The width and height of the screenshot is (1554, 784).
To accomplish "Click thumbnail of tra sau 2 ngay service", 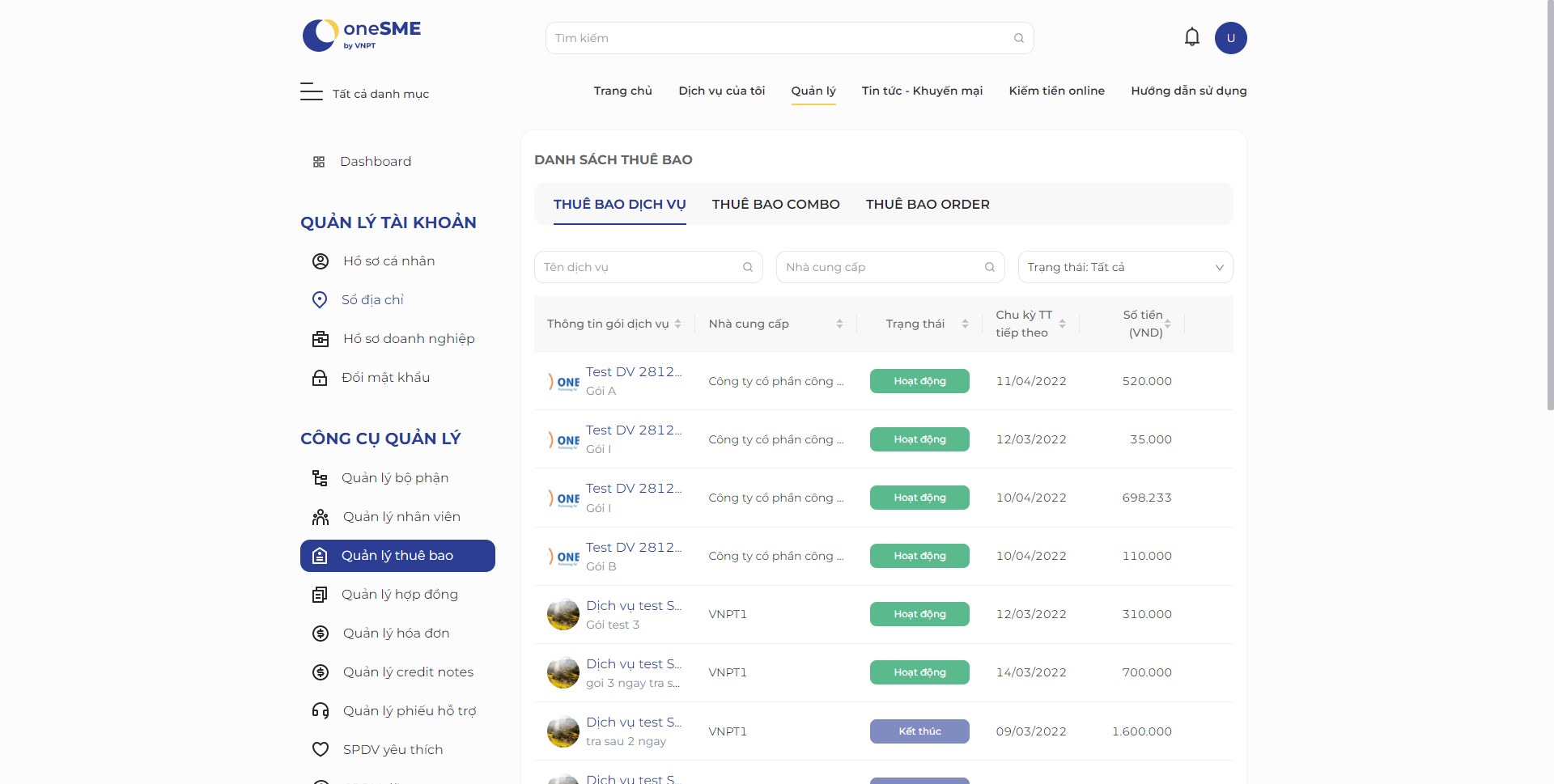I will tap(563, 731).
